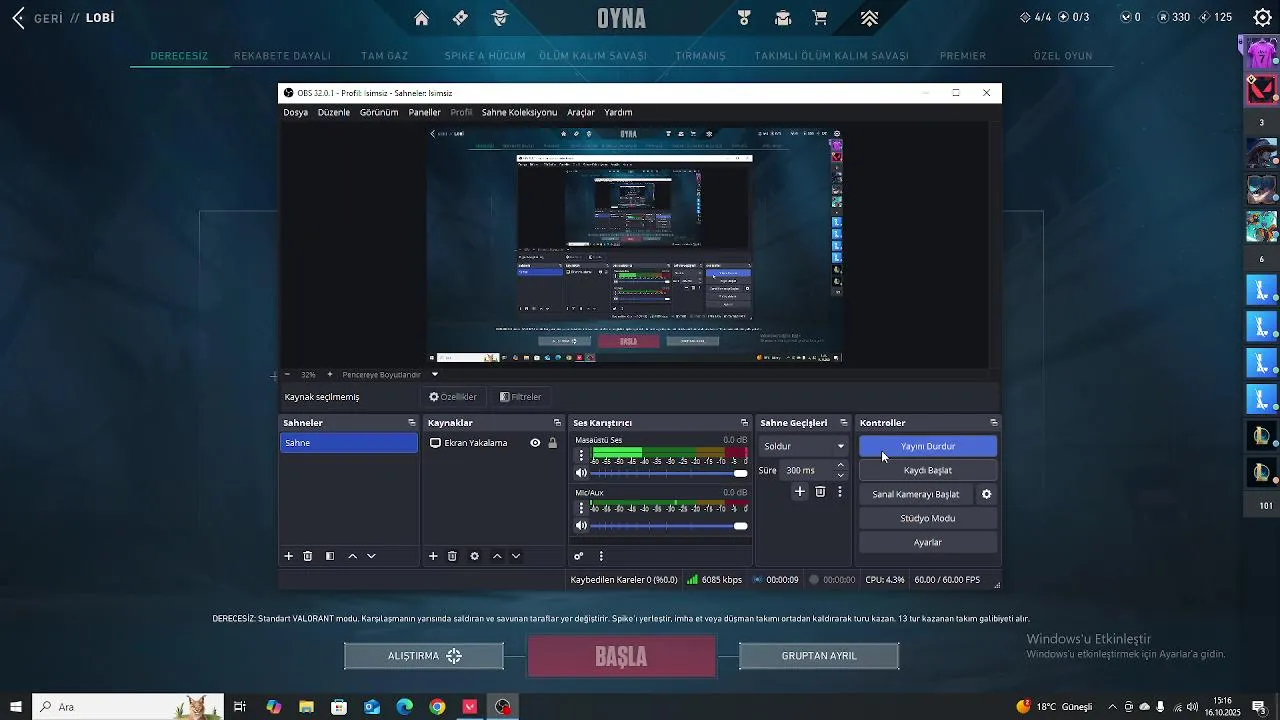Undock the Kaynaklar panel
Screen dimensions: 1280x720
click(x=557, y=423)
